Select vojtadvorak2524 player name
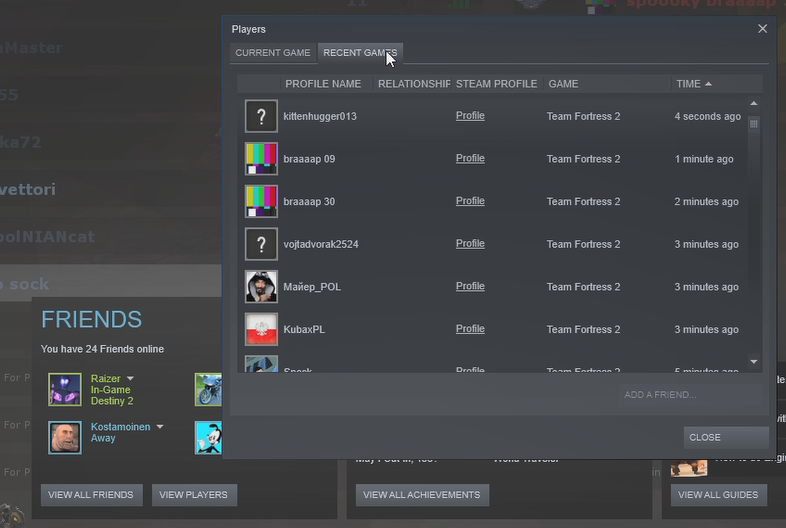Image resolution: width=786 pixels, height=528 pixels. tap(321, 244)
